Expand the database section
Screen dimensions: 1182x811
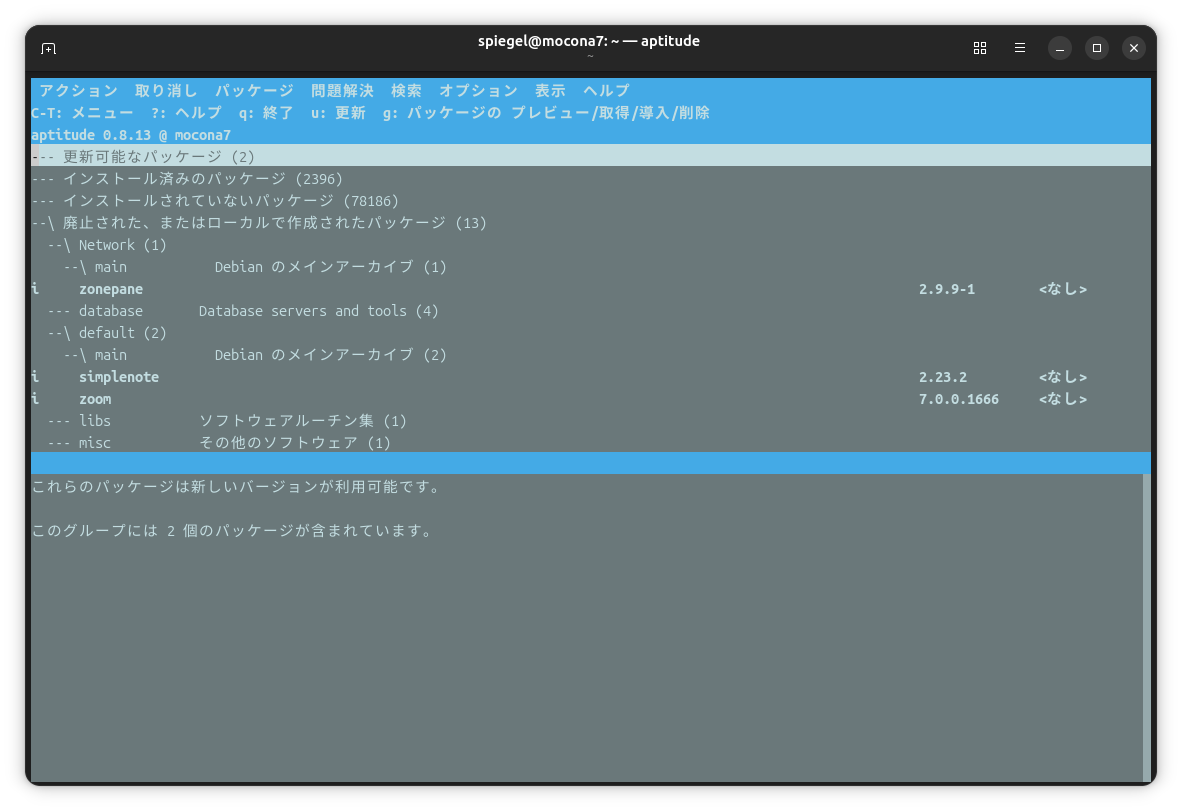110,311
